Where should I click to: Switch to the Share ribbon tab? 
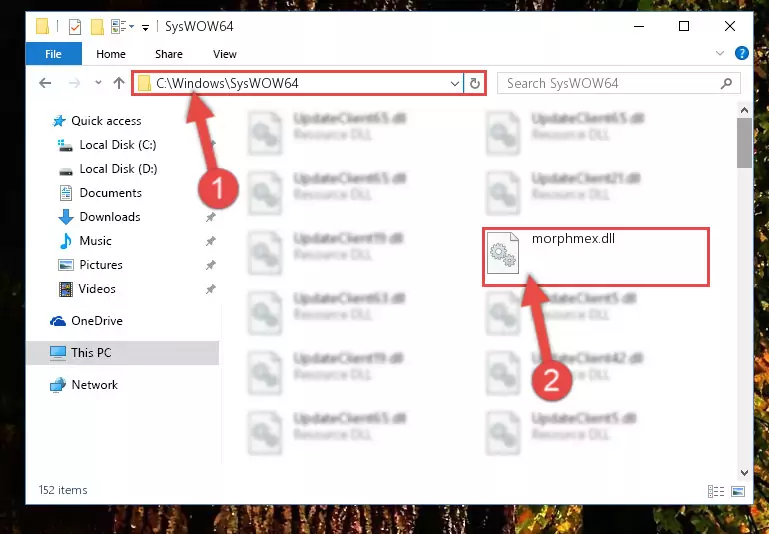click(169, 54)
